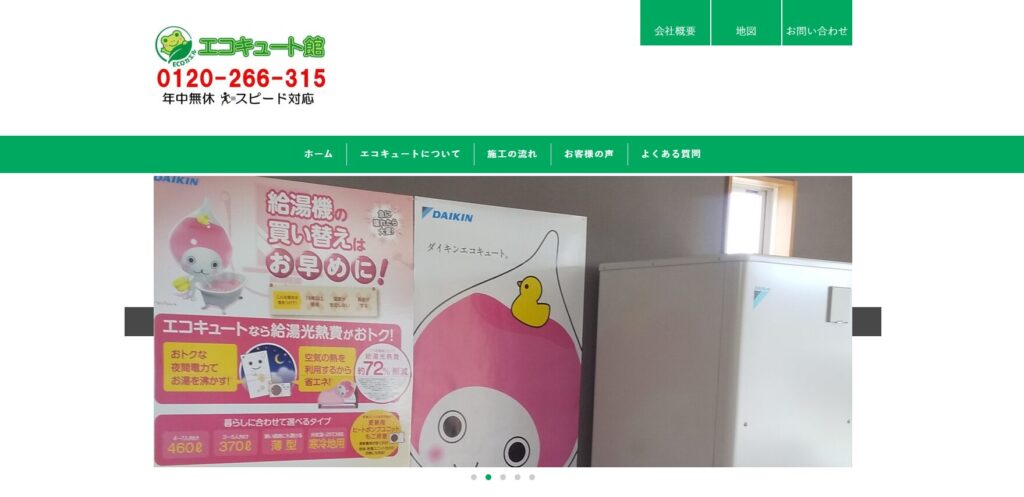This screenshot has height=497, width=1024.
Task: Select the active green pagination dot
Action: point(488,477)
